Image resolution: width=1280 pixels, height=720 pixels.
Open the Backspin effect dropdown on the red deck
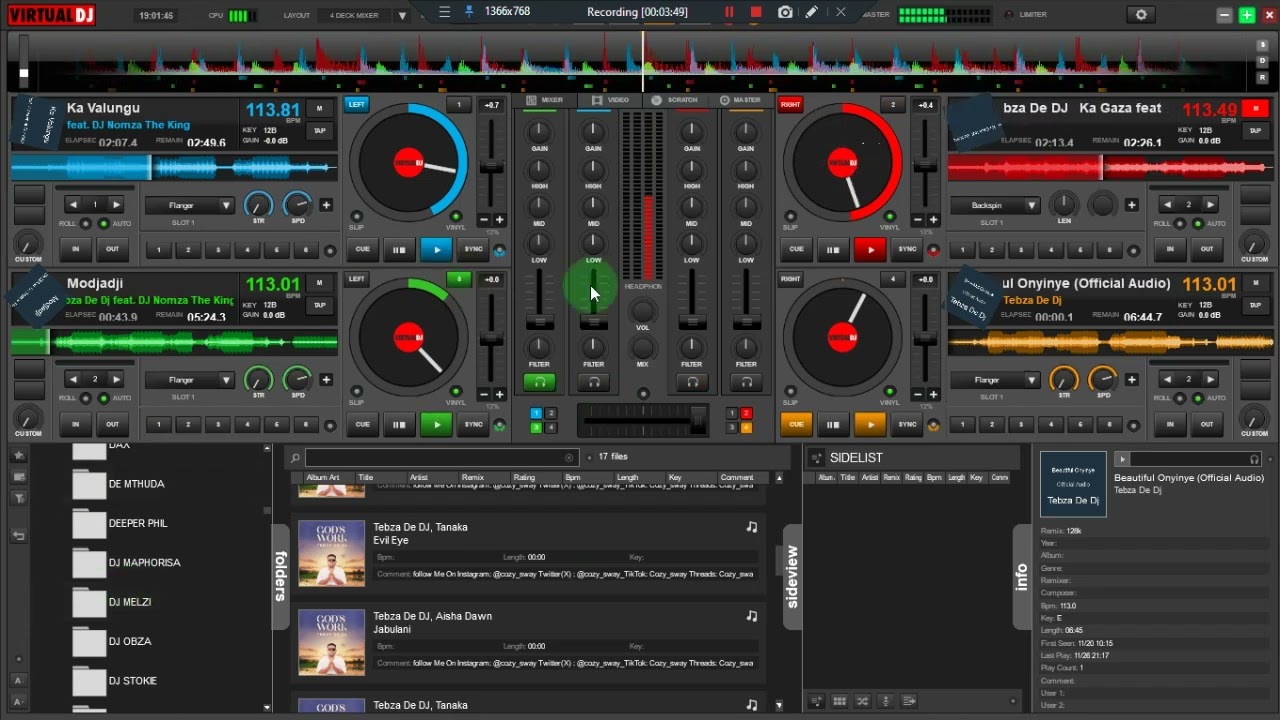pyautogui.click(x=995, y=205)
